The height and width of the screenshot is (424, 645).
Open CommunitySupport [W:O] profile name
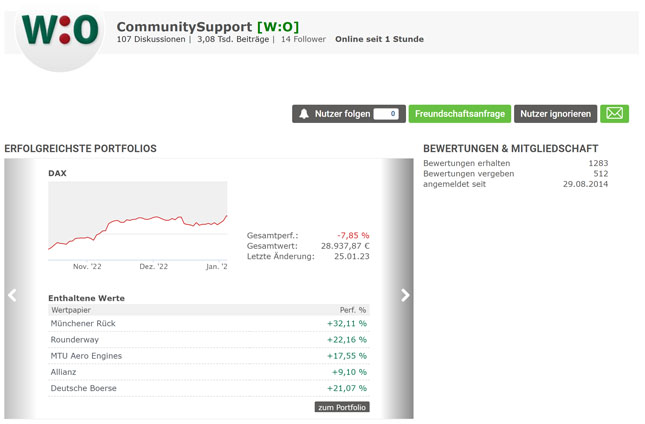(x=208, y=26)
